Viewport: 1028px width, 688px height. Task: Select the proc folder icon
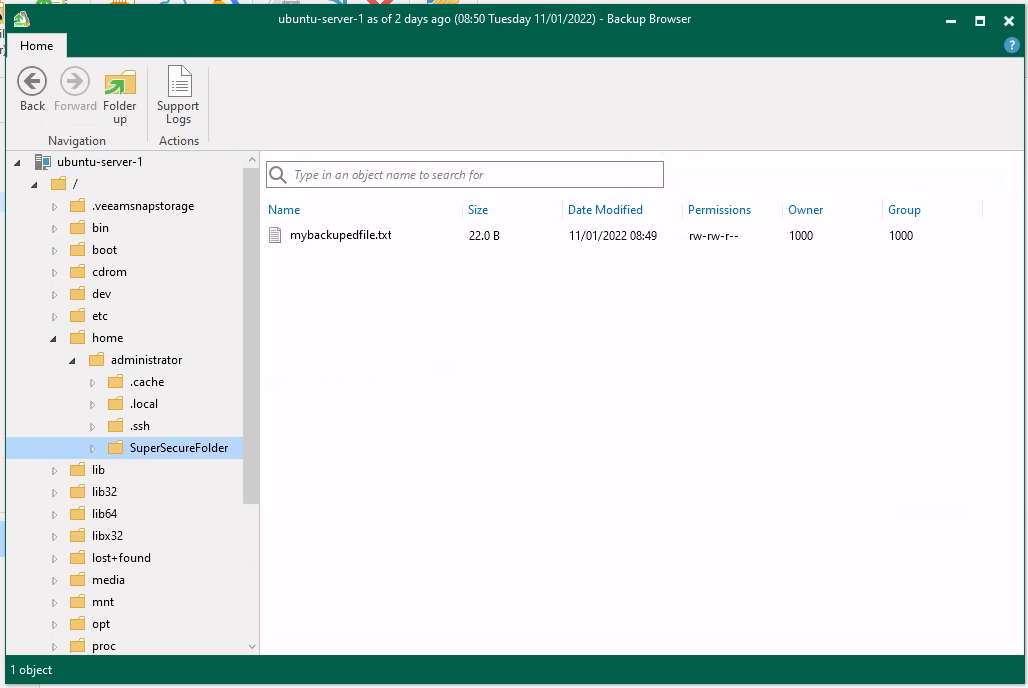pyautogui.click(x=77, y=646)
